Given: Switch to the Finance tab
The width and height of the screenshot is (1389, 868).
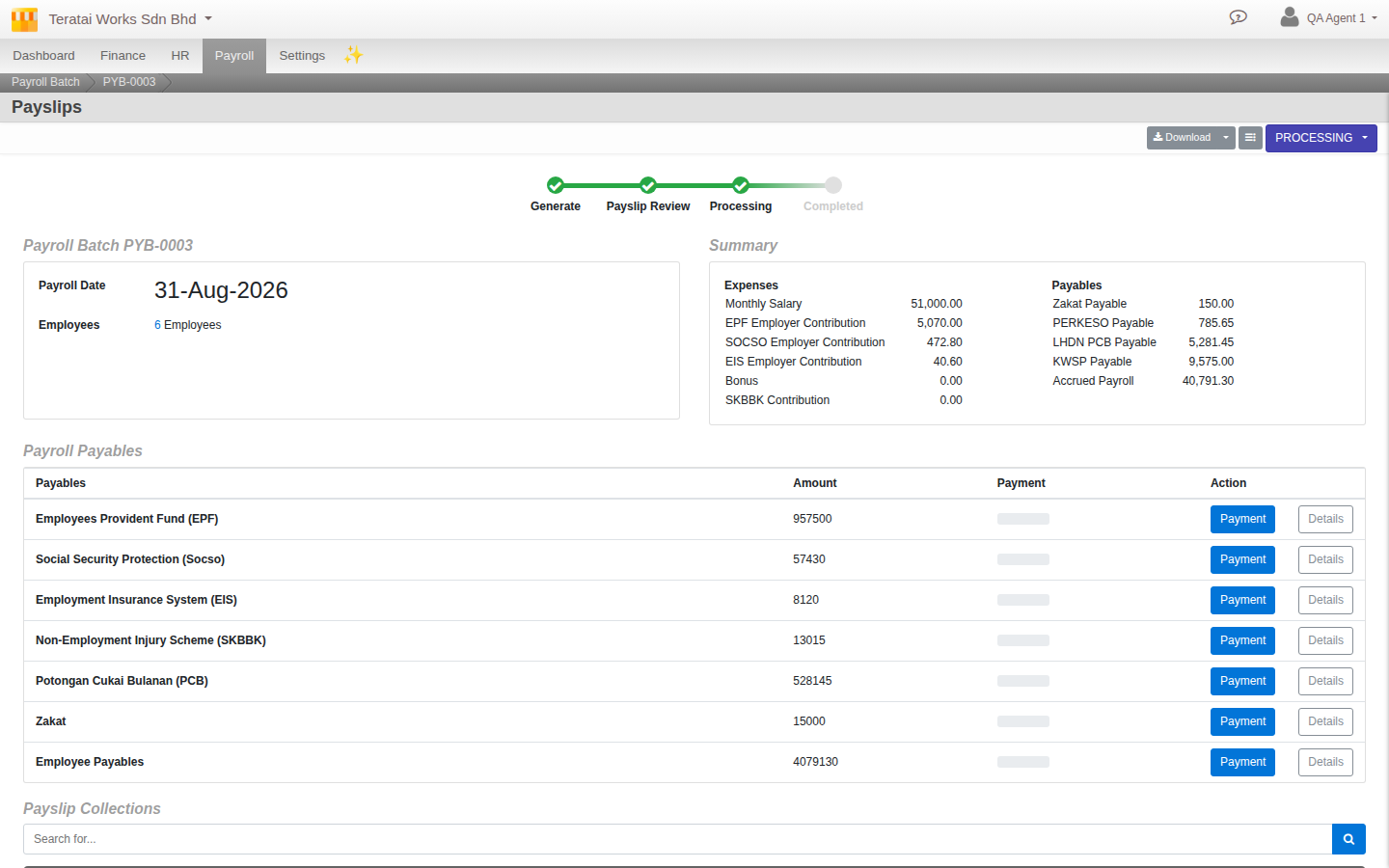Looking at the screenshot, I should tap(123, 56).
